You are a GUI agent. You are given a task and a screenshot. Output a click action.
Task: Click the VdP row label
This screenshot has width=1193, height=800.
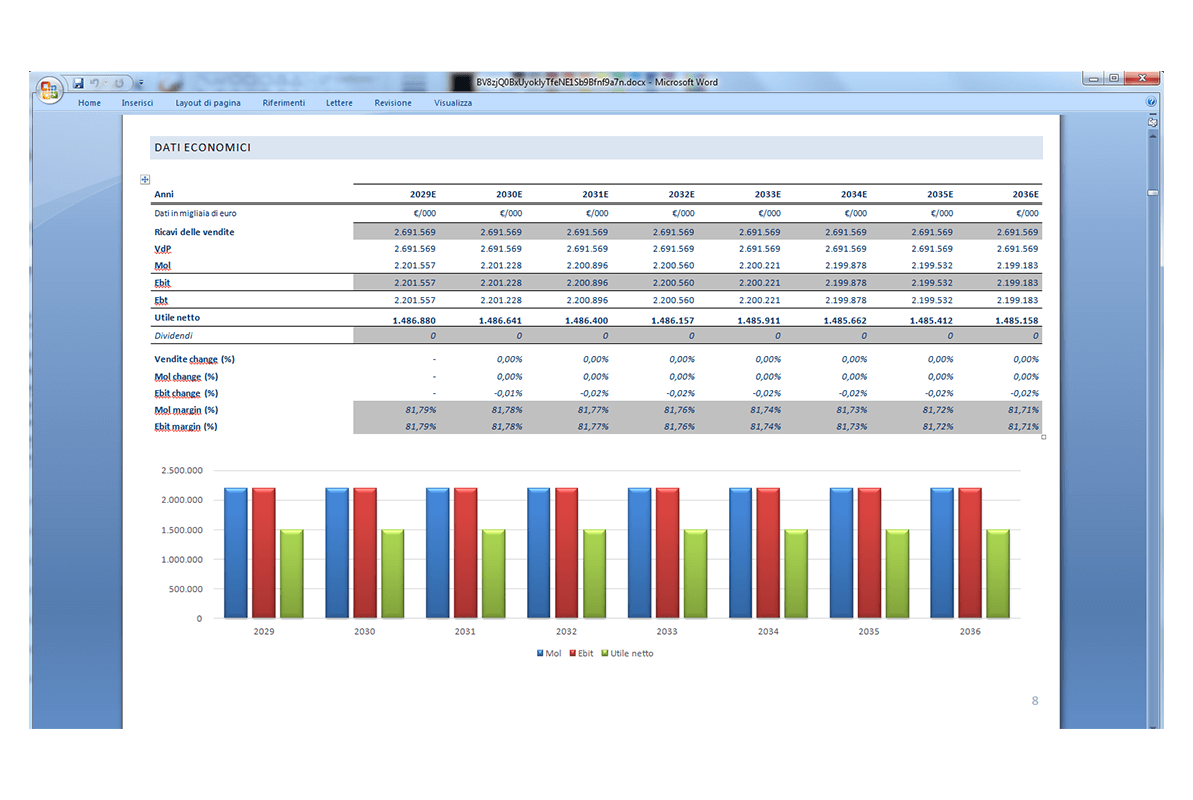[162, 249]
